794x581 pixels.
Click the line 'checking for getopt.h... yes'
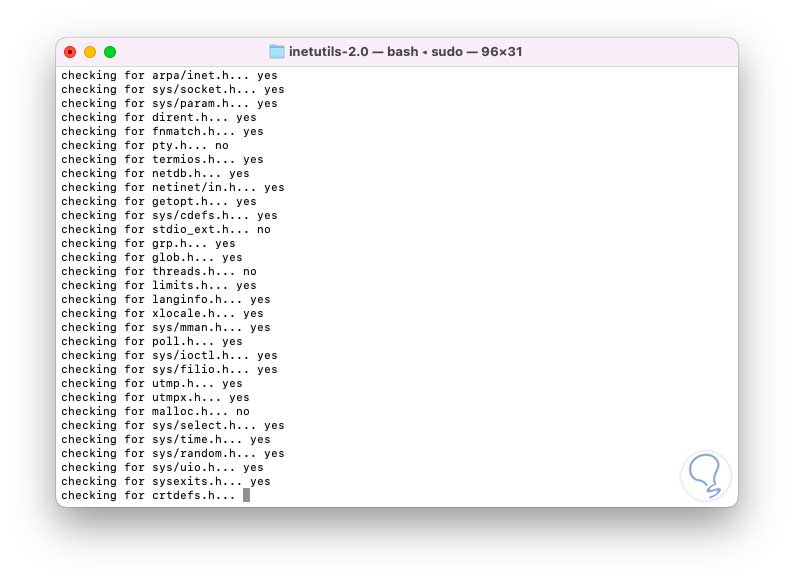[x=159, y=202]
